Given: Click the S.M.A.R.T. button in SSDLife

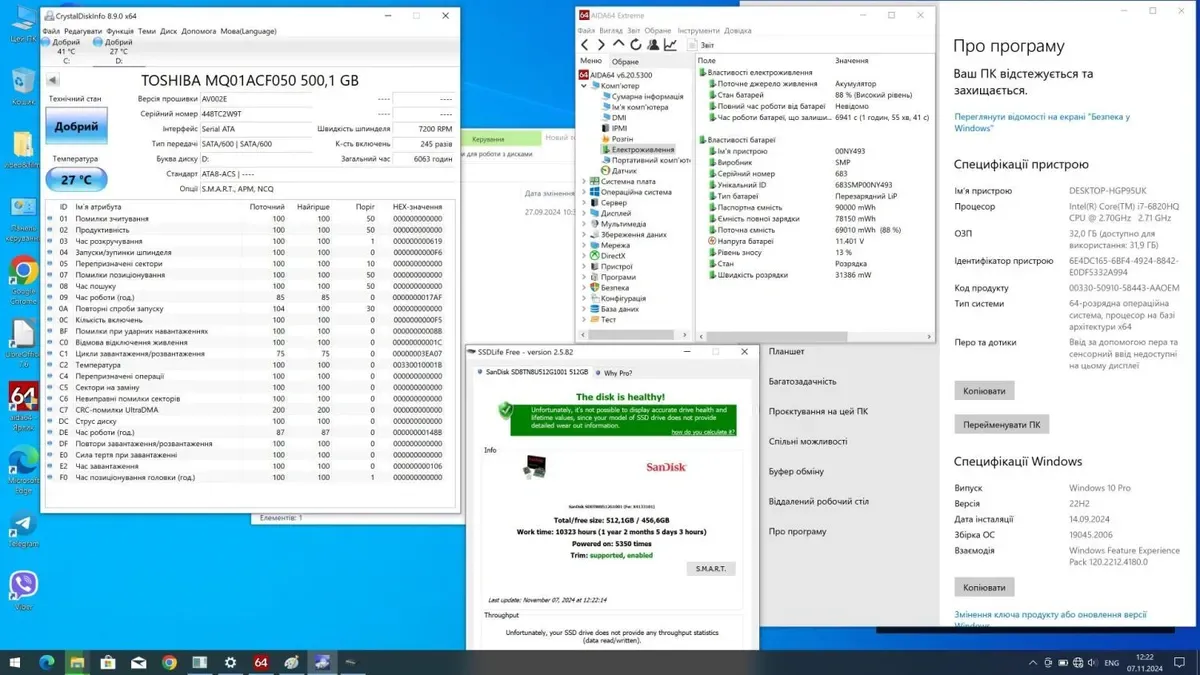Looking at the screenshot, I should pos(710,569).
